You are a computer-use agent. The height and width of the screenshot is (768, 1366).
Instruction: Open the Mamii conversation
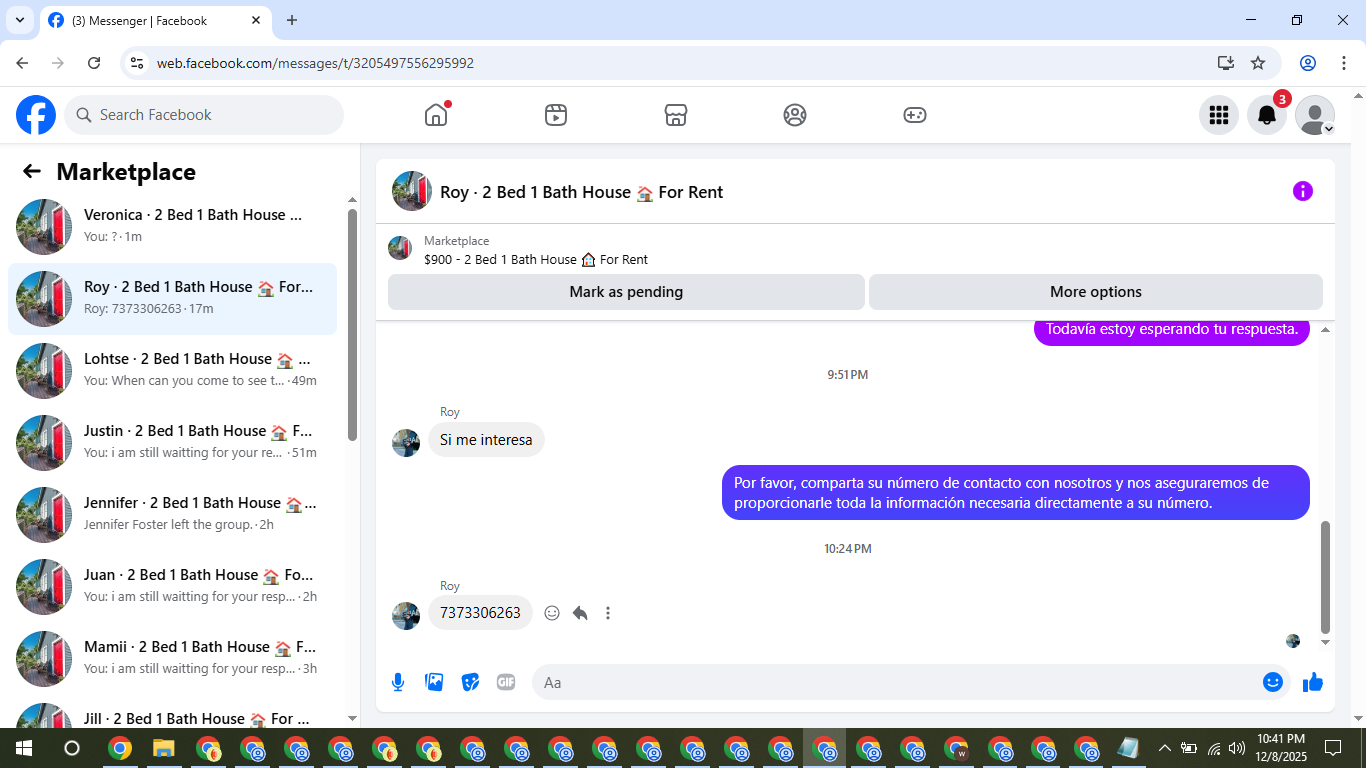click(172, 658)
